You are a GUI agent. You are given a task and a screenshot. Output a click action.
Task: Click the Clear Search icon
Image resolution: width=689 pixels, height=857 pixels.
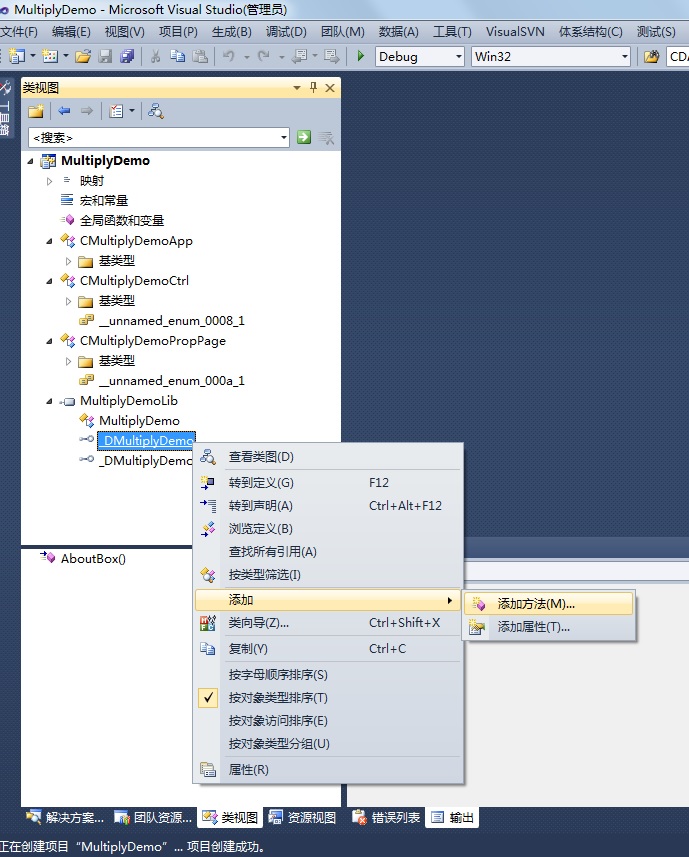(x=326, y=138)
